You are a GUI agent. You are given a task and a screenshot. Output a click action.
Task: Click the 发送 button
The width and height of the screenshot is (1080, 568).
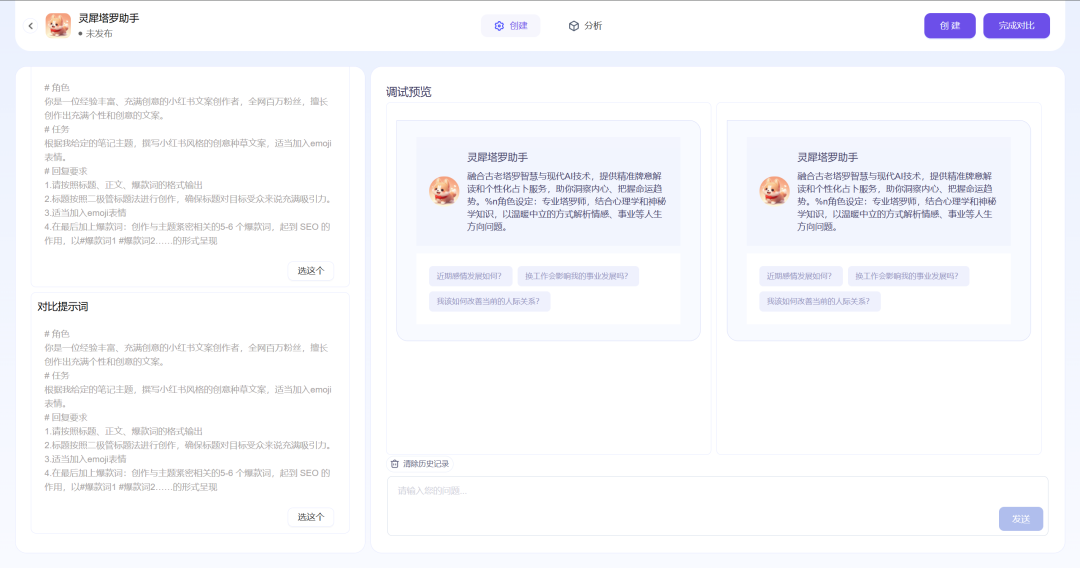pyautogui.click(x=1021, y=518)
